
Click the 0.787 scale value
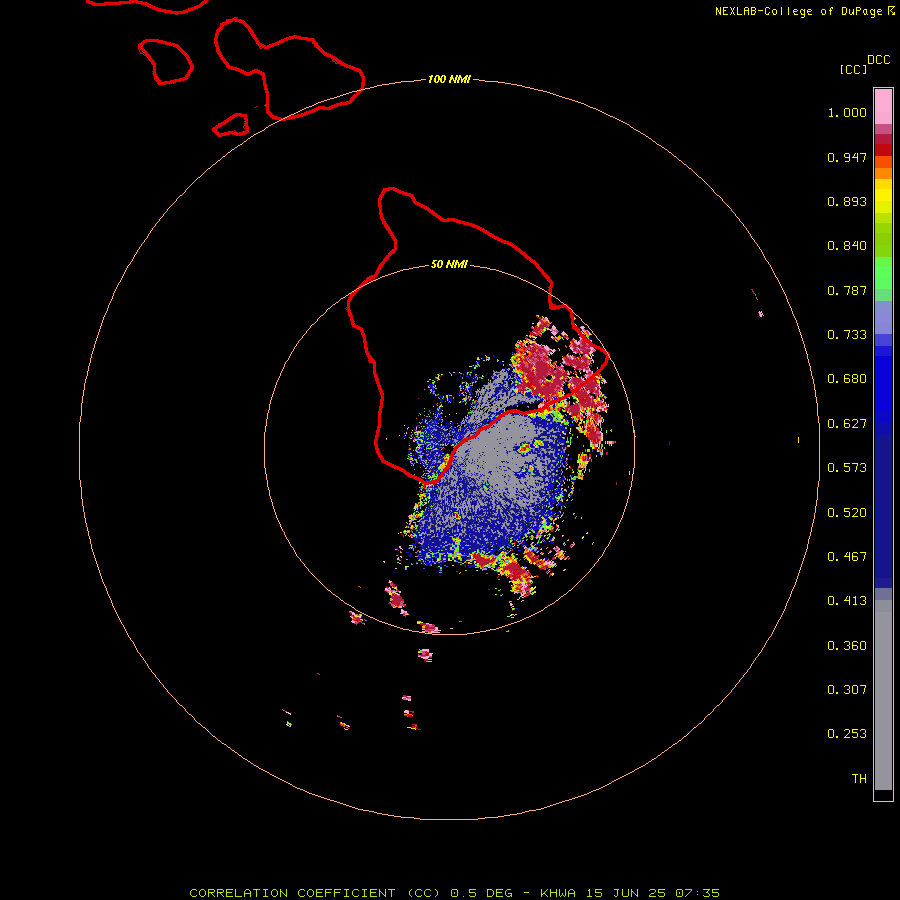coord(847,290)
